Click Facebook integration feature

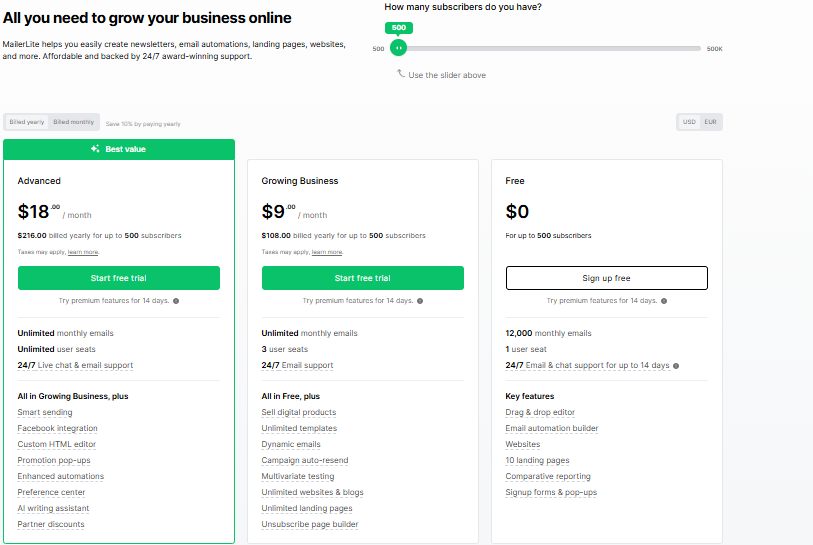(x=57, y=428)
